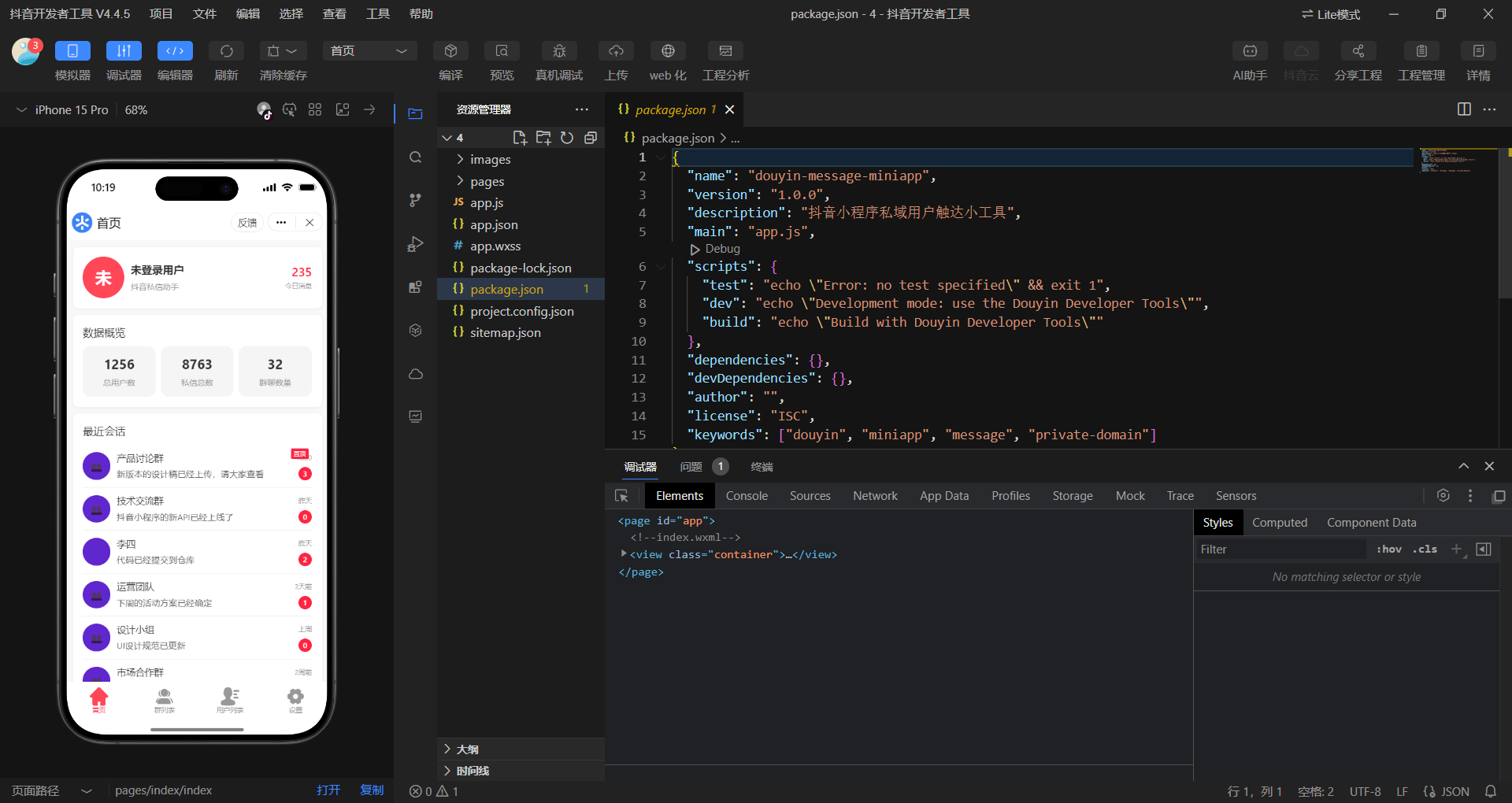Click the 编译 compile icon
1512x803 pixels.
point(450,51)
